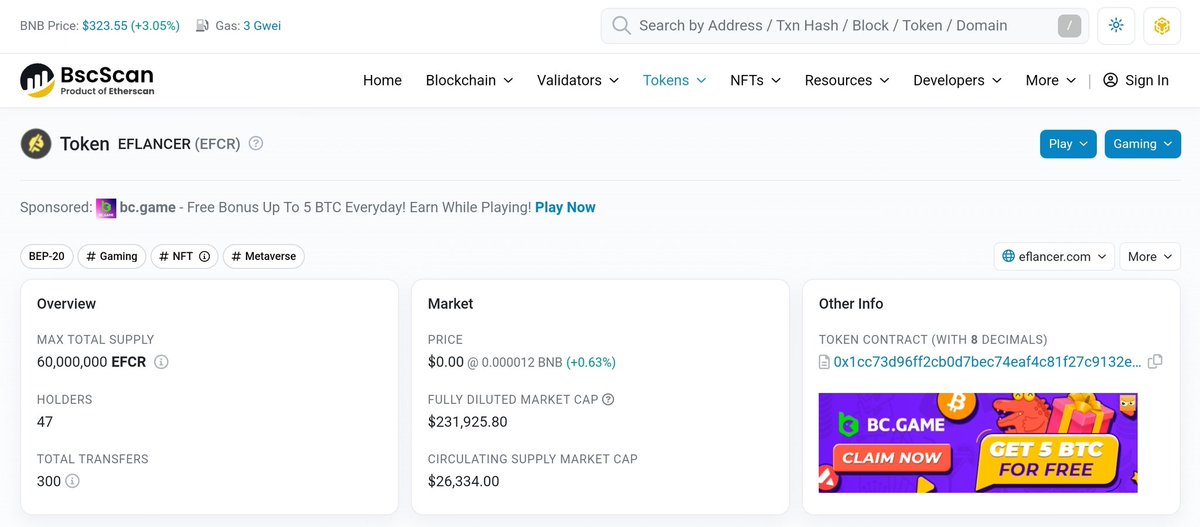Click the slash shortcut key badge
Viewport: 1200px width, 527px height.
pyautogui.click(x=1069, y=26)
